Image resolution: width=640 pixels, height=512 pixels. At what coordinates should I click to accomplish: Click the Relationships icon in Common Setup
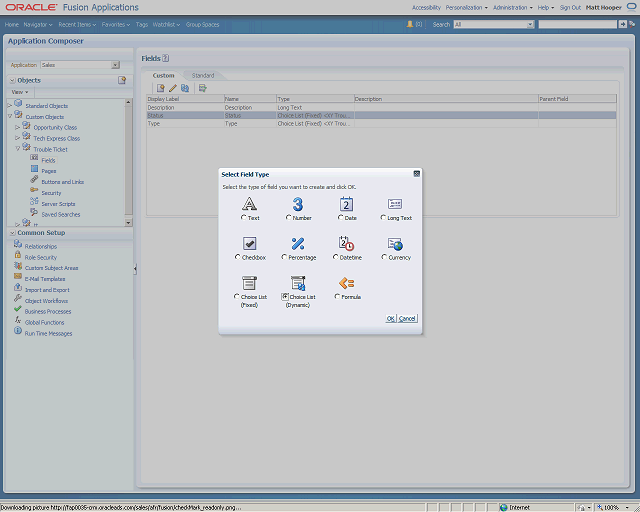tap(18, 244)
